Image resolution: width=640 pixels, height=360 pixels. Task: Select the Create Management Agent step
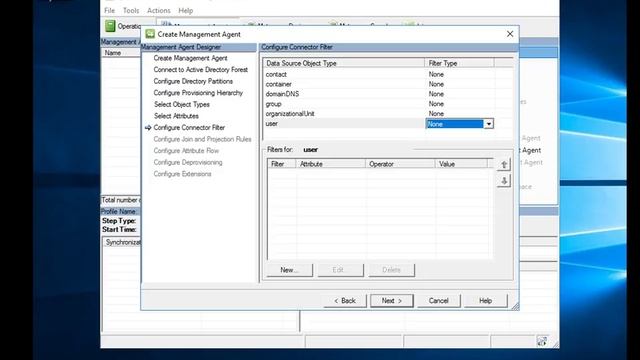[190, 58]
